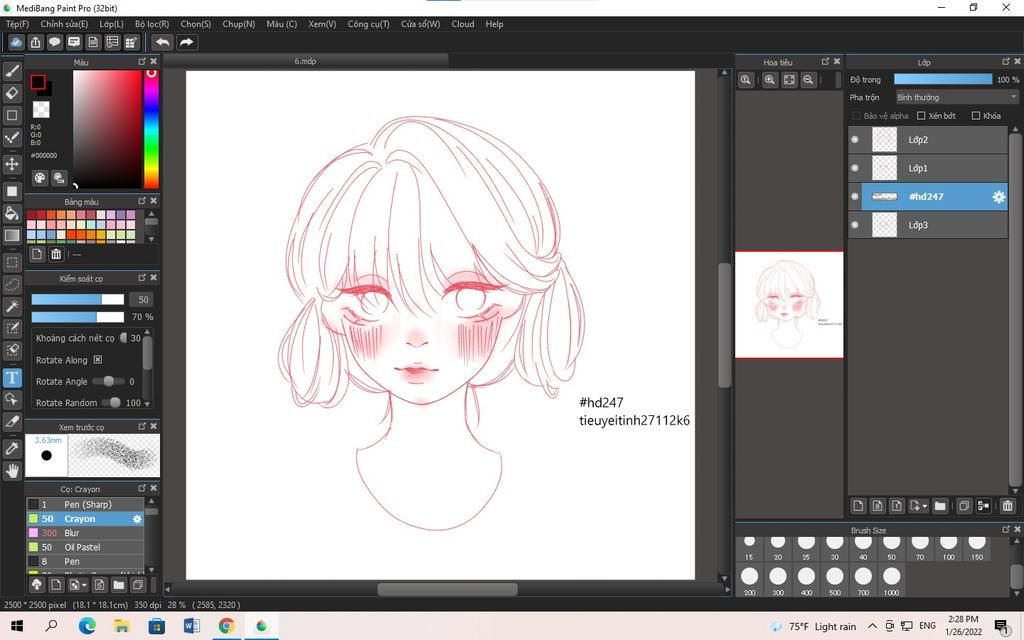Open Crayon brush settings gear
The image size is (1024, 640).
pos(137,519)
